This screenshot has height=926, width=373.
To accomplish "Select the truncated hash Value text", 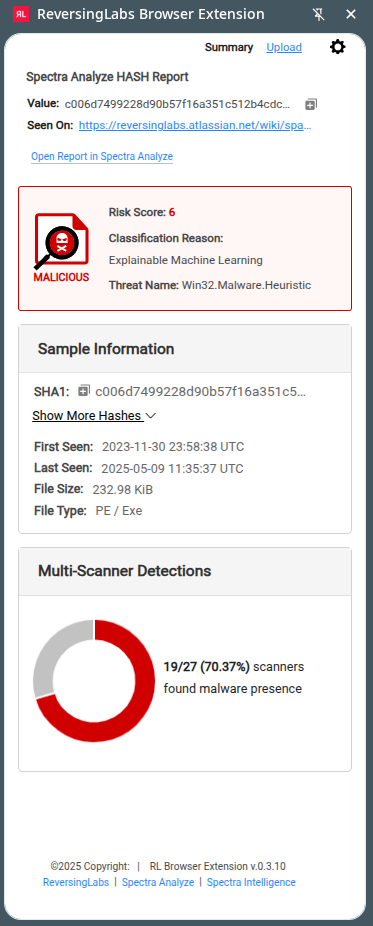I will [178, 105].
